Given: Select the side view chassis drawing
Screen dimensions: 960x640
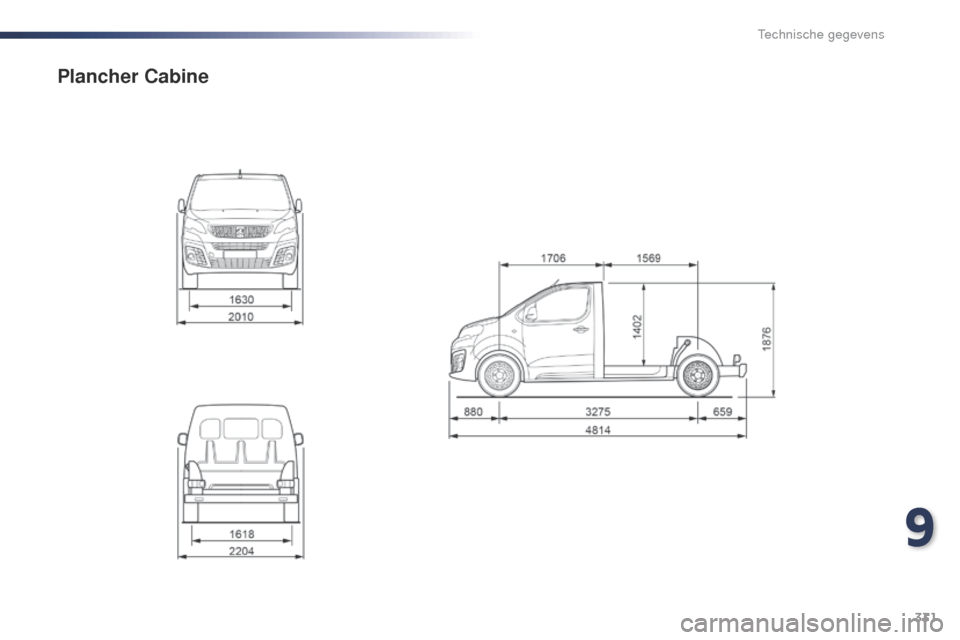Looking at the screenshot, I should coord(598,339).
